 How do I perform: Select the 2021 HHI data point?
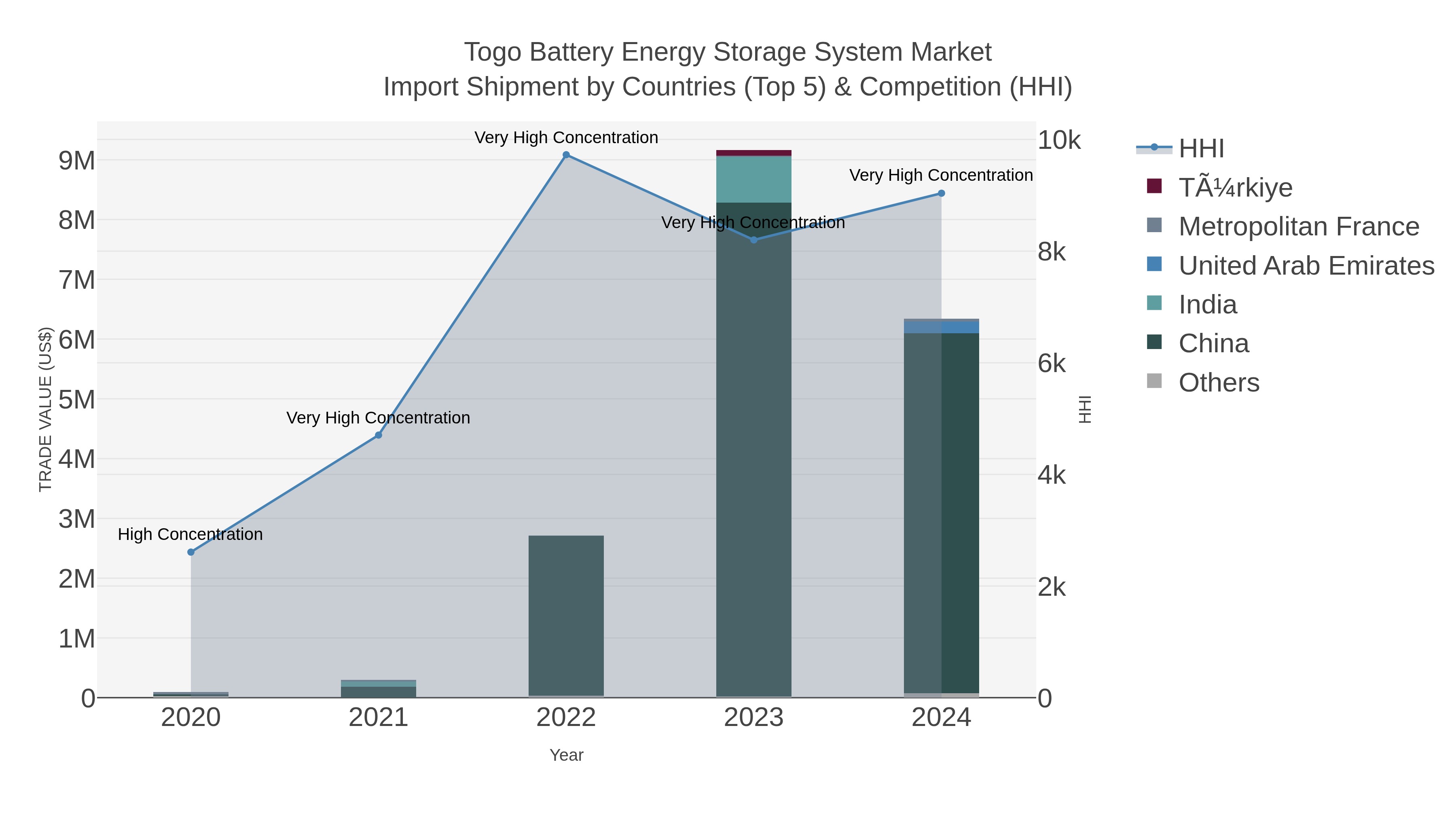click(x=379, y=435)
